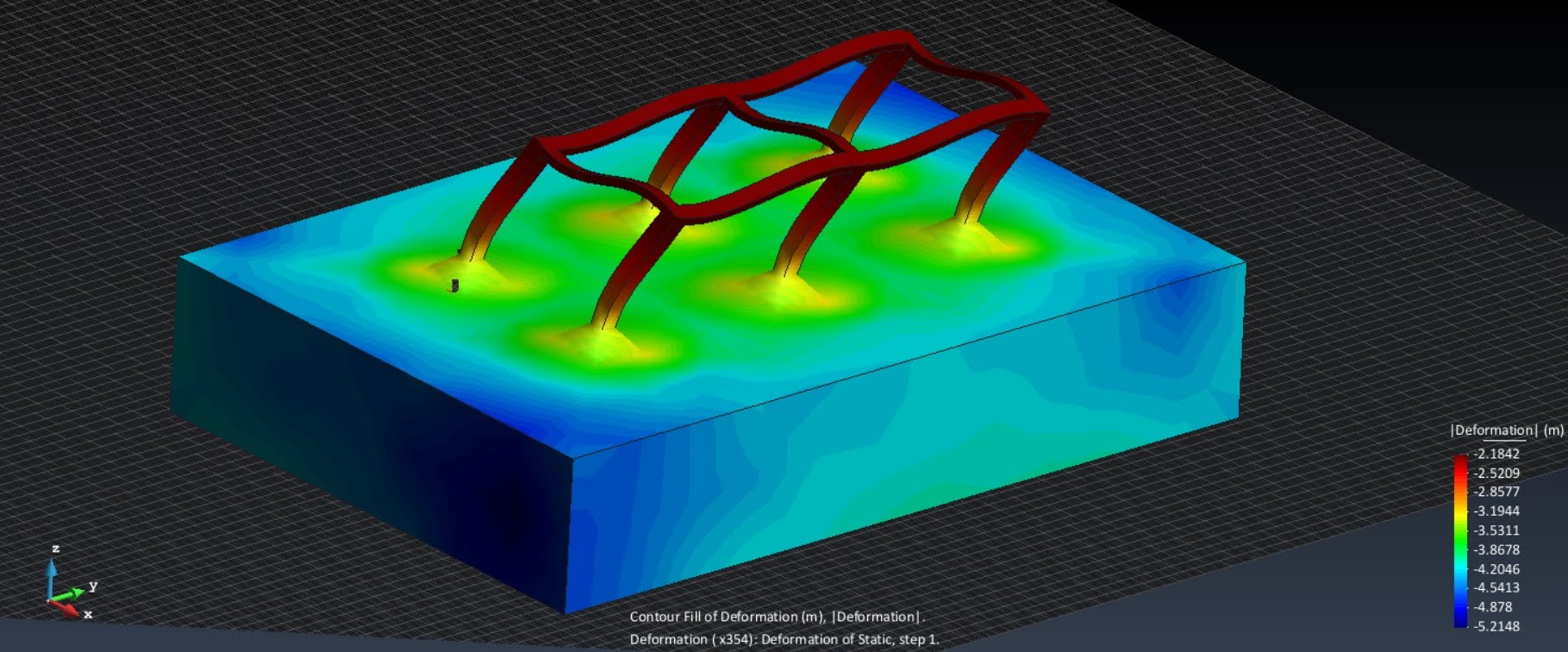The image size is (1568, 652).
Task: Click the Deformation (x354) Static step caption
Action: (x=784, y=639)
